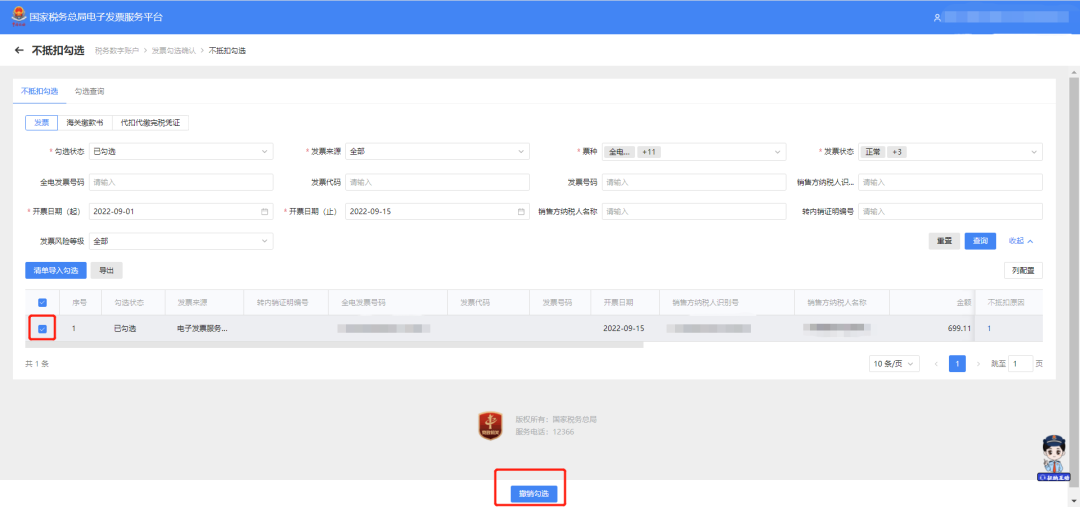The height and width of the screenshot is (507, 1080).
Task: Expand the 发票来源 dropdown
Action: 437,152
